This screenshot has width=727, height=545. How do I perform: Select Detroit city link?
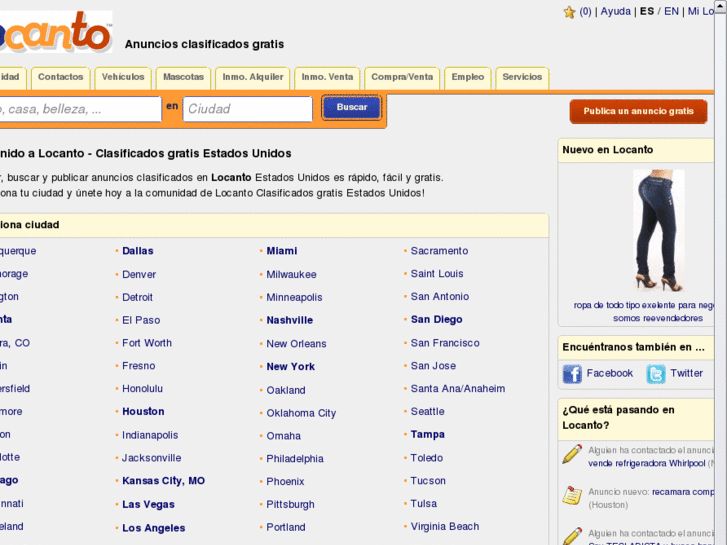(x=137, y=297)
